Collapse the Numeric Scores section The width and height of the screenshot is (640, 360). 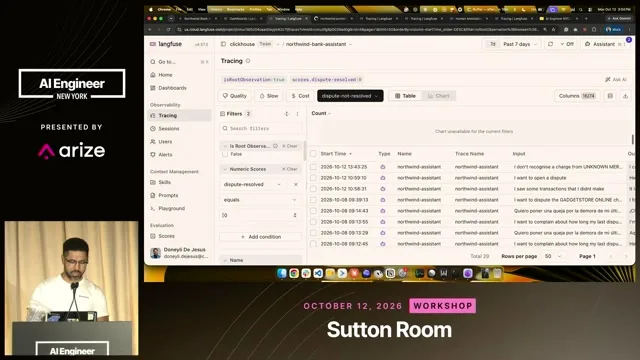point(225,169)
